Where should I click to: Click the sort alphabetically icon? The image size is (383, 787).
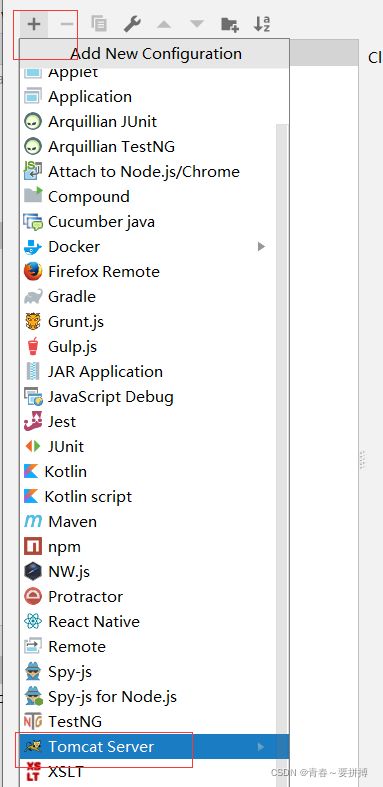[262, 24]
